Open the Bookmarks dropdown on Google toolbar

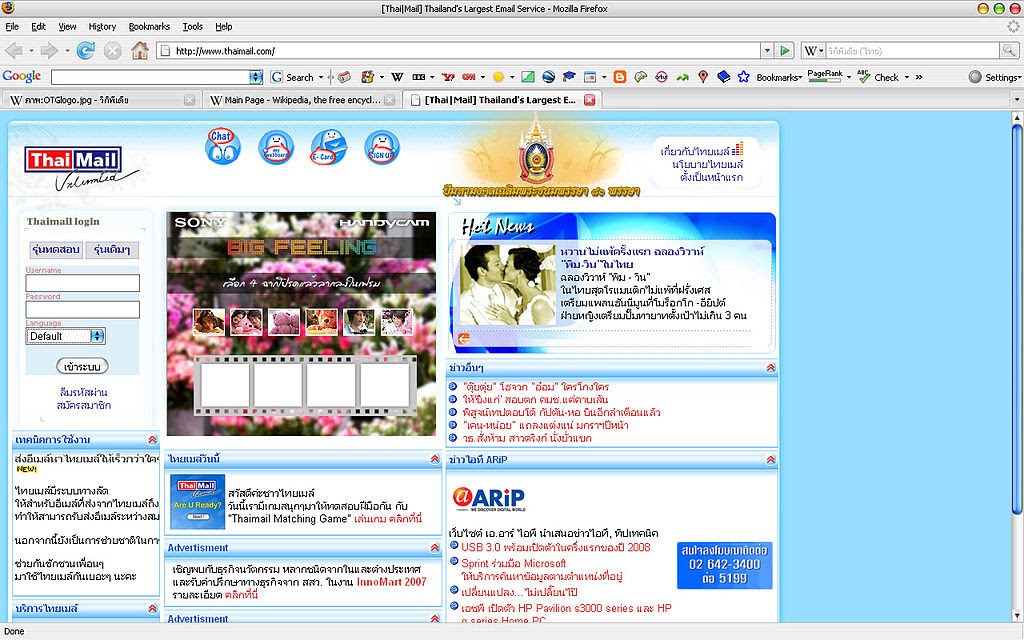point(778,77)
